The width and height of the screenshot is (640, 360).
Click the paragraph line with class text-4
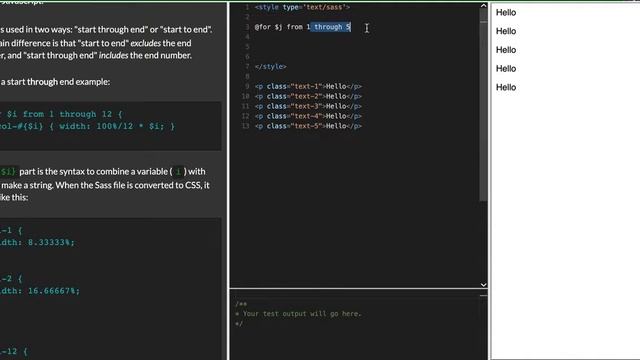click(308, 116)
